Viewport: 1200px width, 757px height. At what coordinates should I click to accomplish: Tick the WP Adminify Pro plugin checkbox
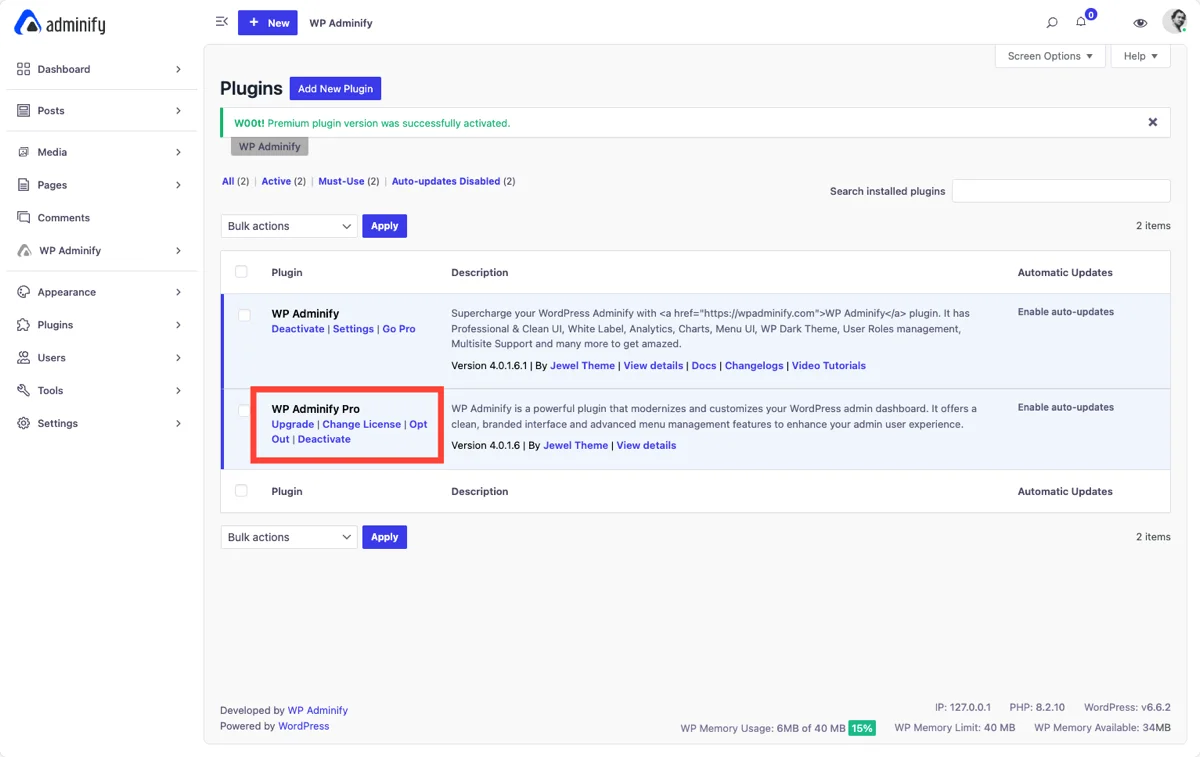(245, 410)
